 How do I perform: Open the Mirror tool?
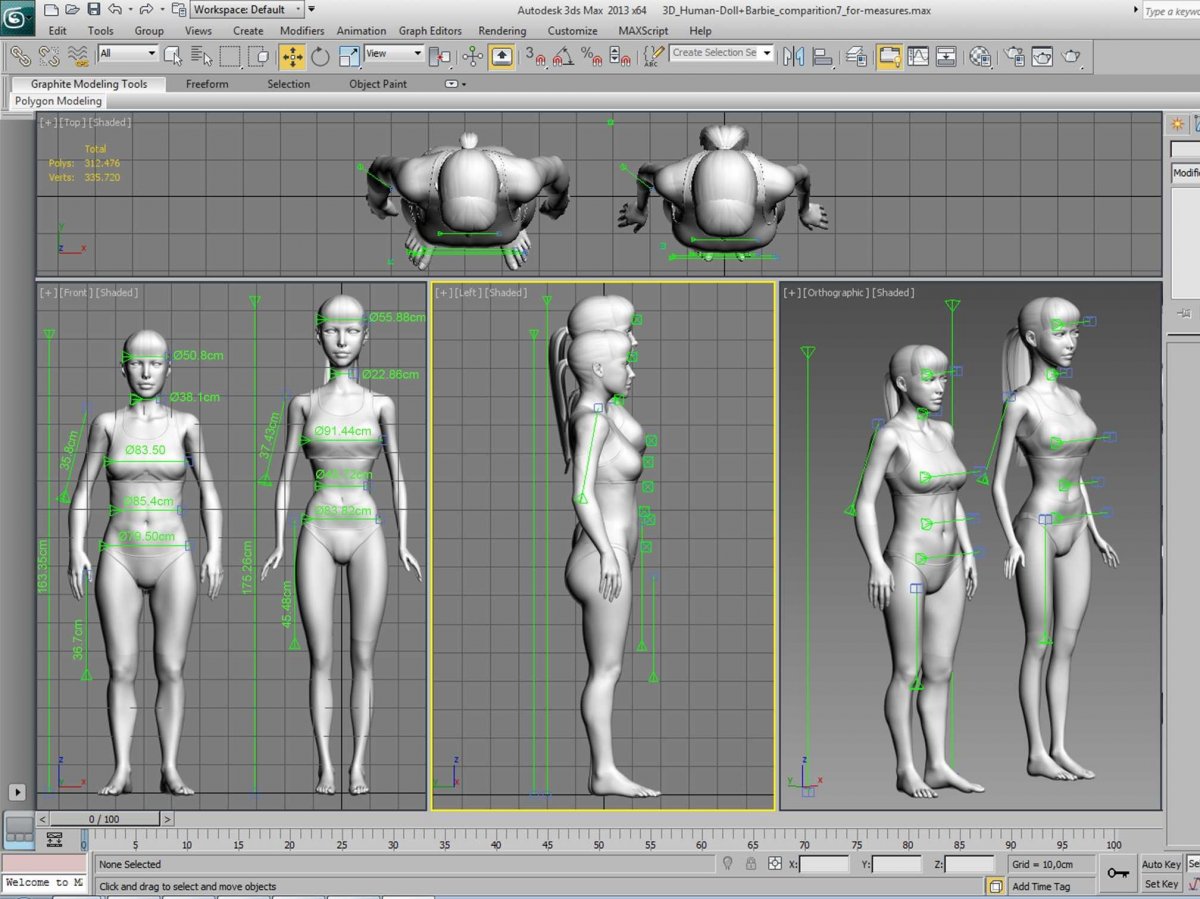click(794, 56)
